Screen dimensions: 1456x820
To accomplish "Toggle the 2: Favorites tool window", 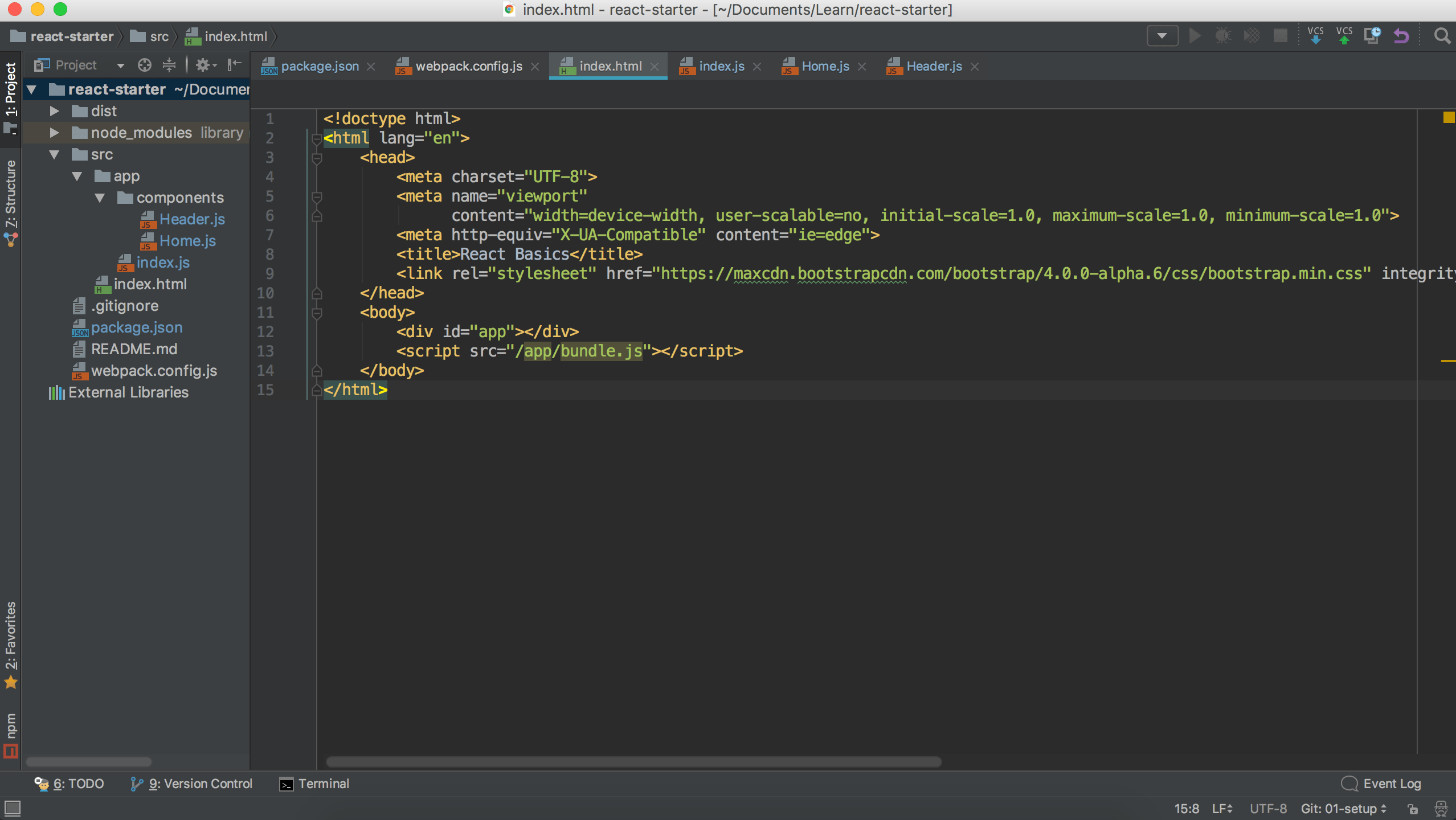I will (11, 645).
